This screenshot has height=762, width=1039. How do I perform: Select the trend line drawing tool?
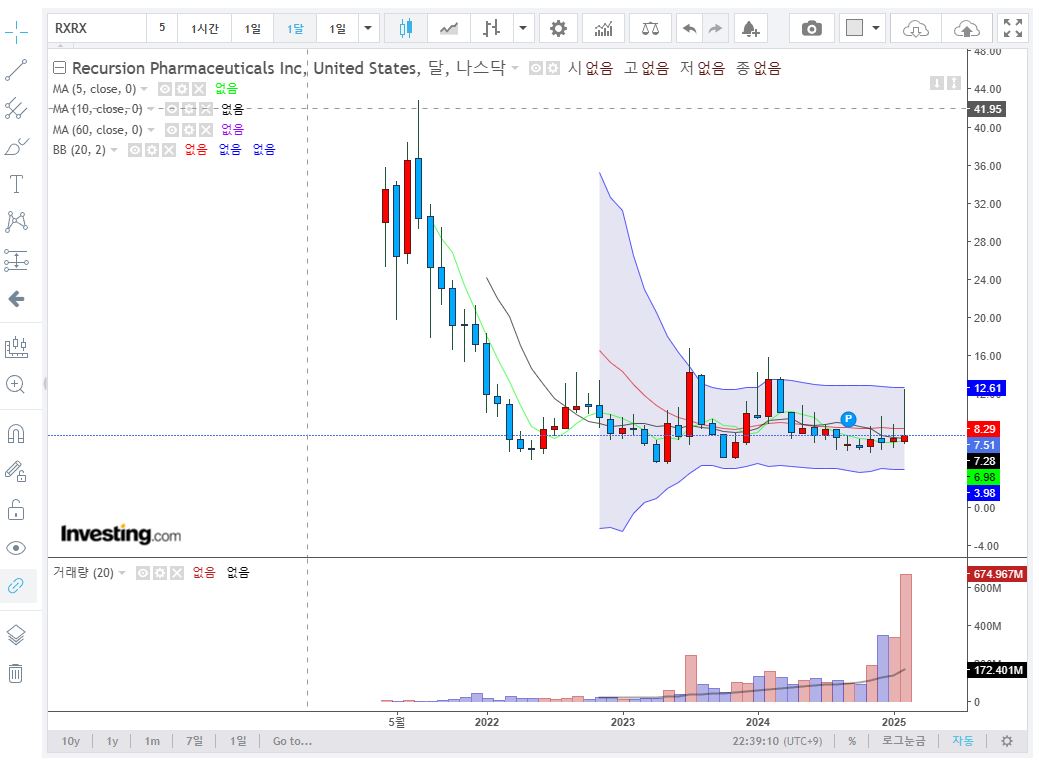pos(16,70)
